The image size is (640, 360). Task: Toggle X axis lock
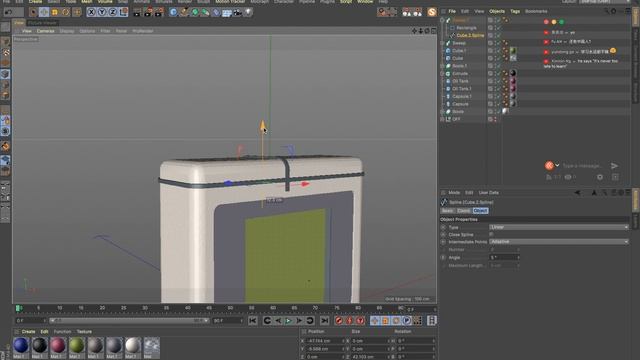point(91,12)
